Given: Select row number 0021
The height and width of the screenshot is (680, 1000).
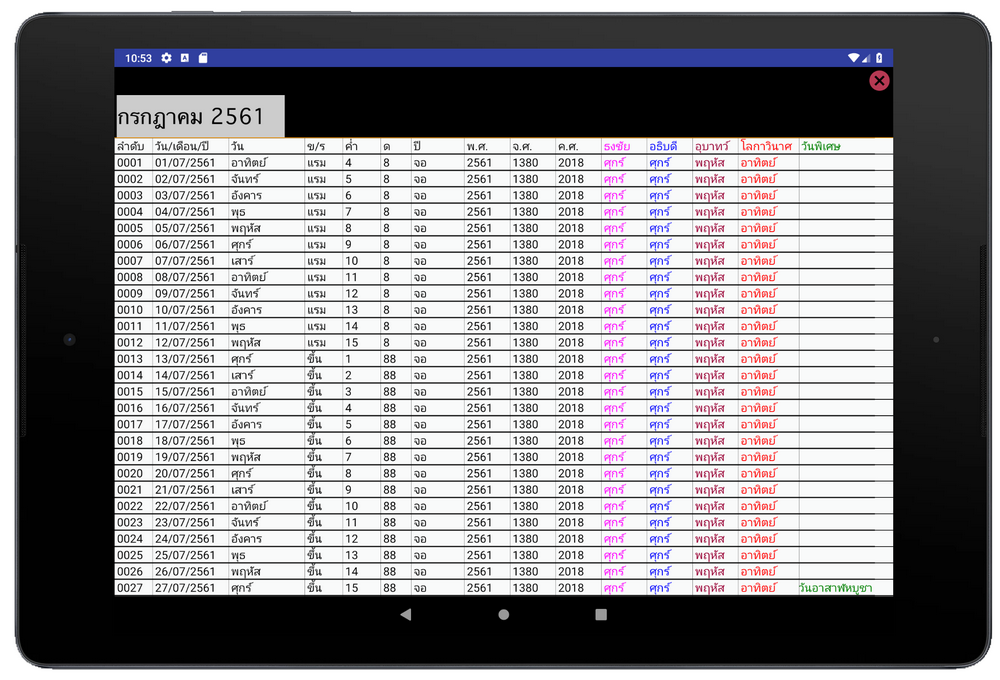Looking at the screenshot, I should (x=130, y=490).
